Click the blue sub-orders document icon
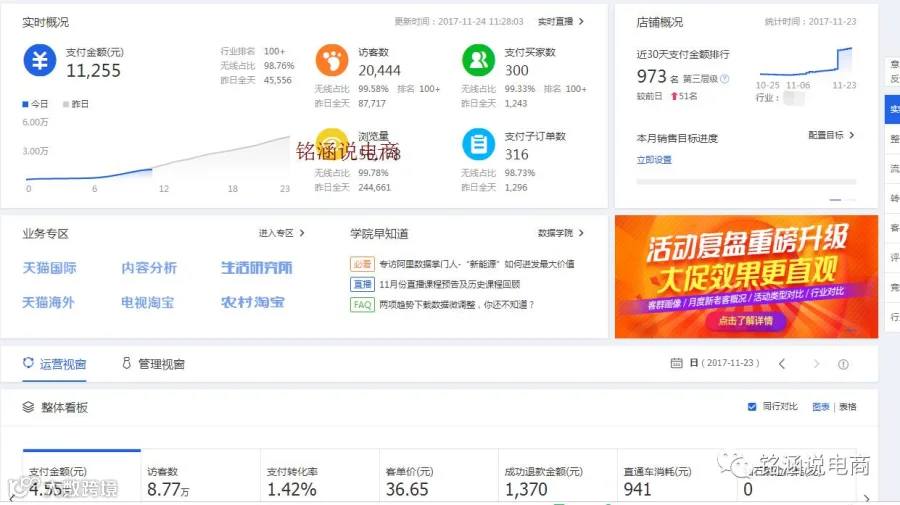 (x=478, y=144)
